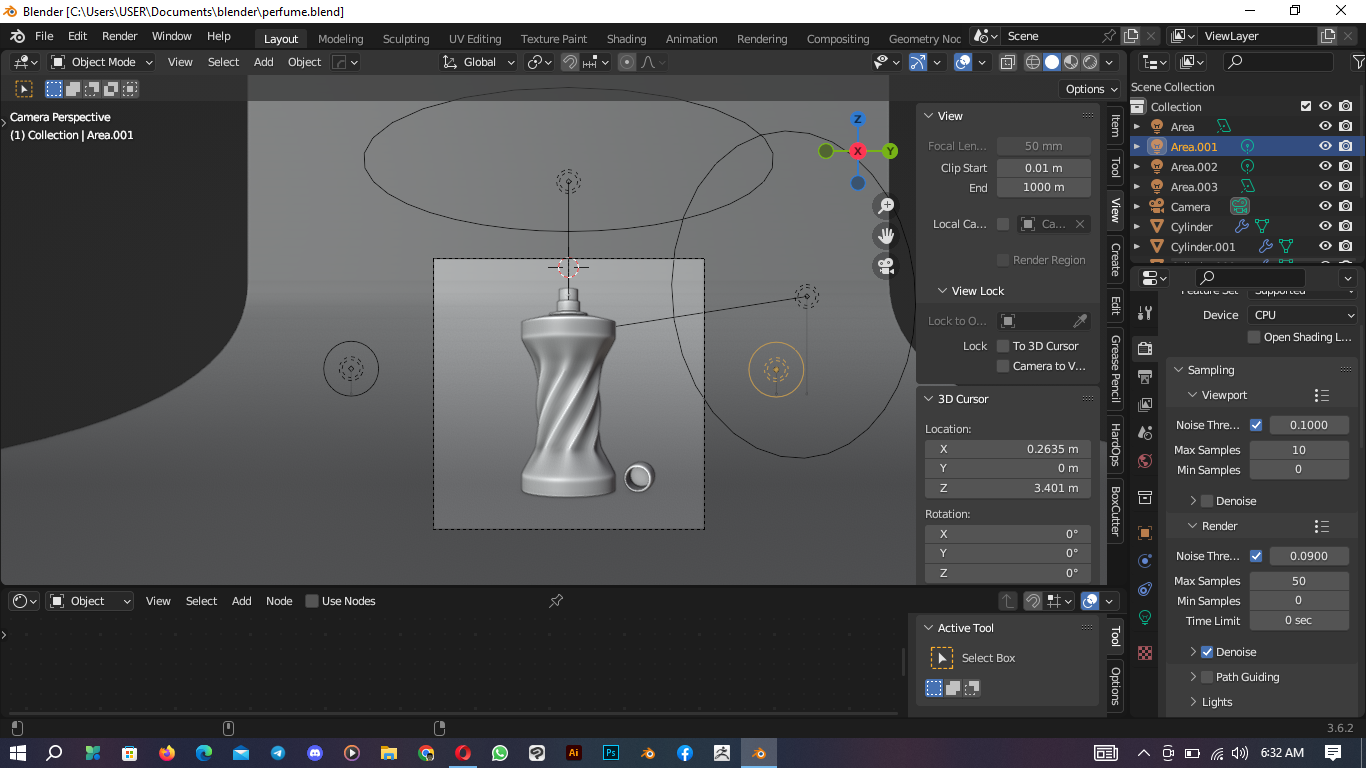Click the Render Max Samples field
Image resolution: width=1366 pixels, height=768 pixels.
[1299, 581]
